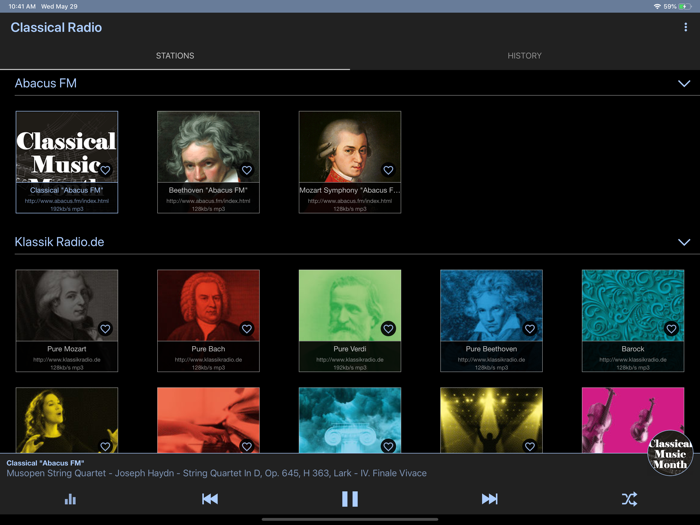
Task: Pause the current playback
Action: [x=350, y=499]
